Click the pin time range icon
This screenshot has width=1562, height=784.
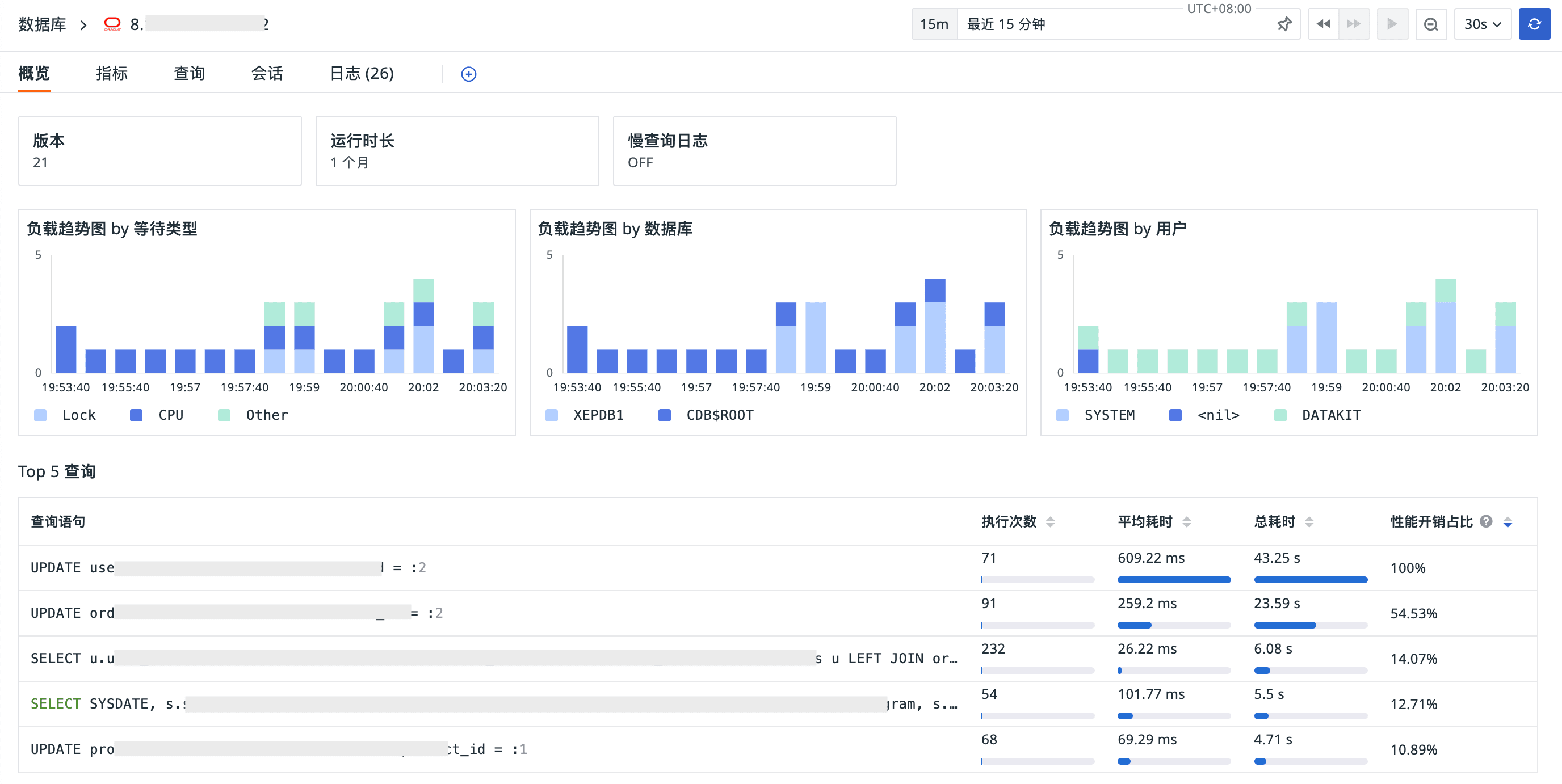click(x=1284, y=24)
